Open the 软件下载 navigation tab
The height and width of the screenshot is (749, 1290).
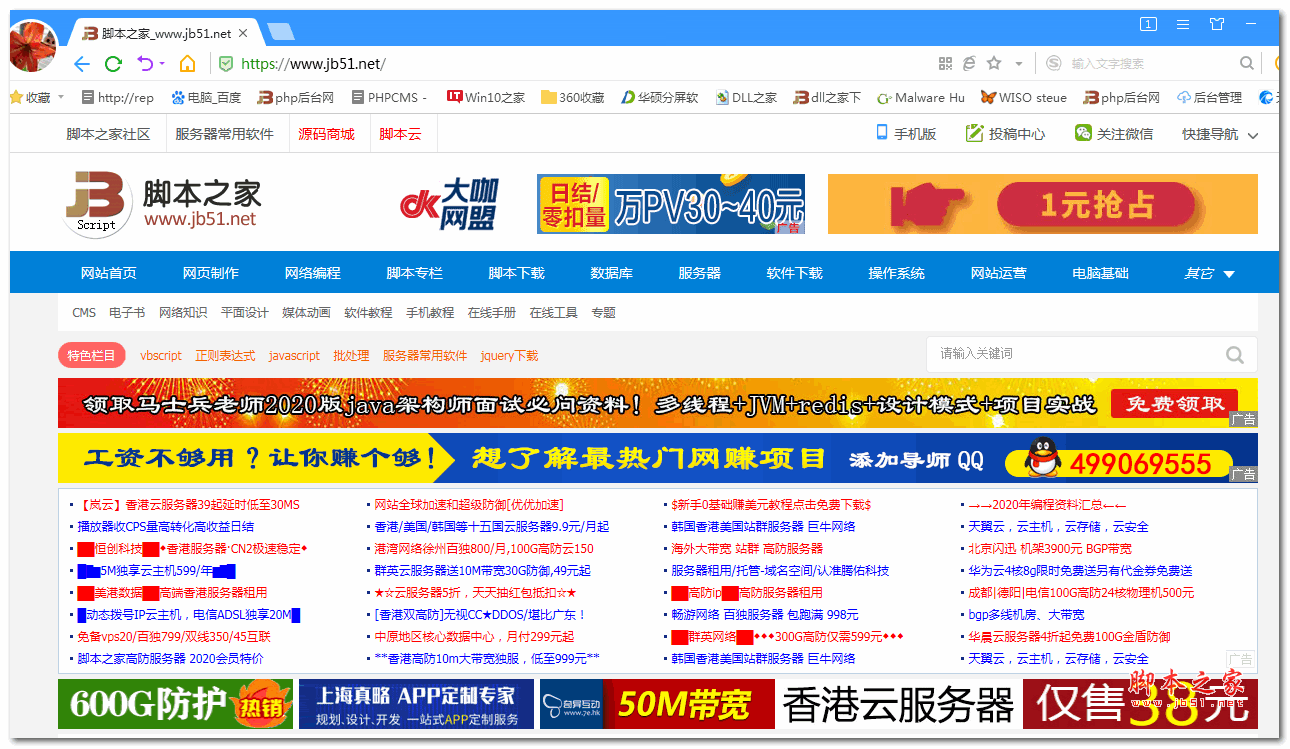[x=795, y=273]
